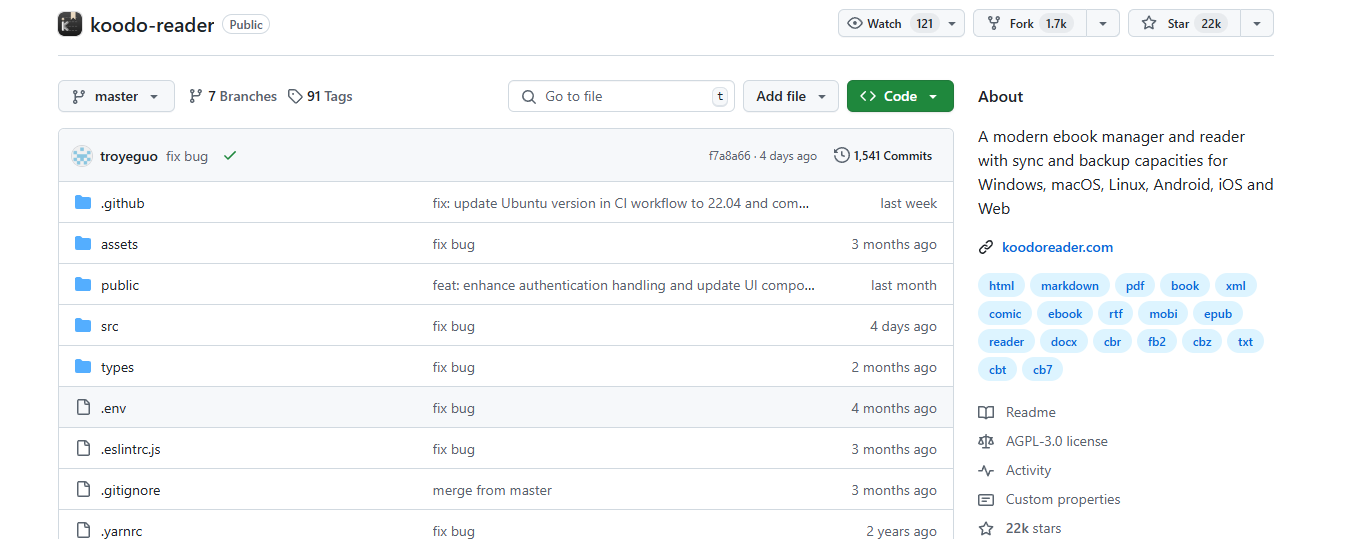1358x539 pixels.
Task: Open commit hash f7a8a66
Action: click(729, 156)
